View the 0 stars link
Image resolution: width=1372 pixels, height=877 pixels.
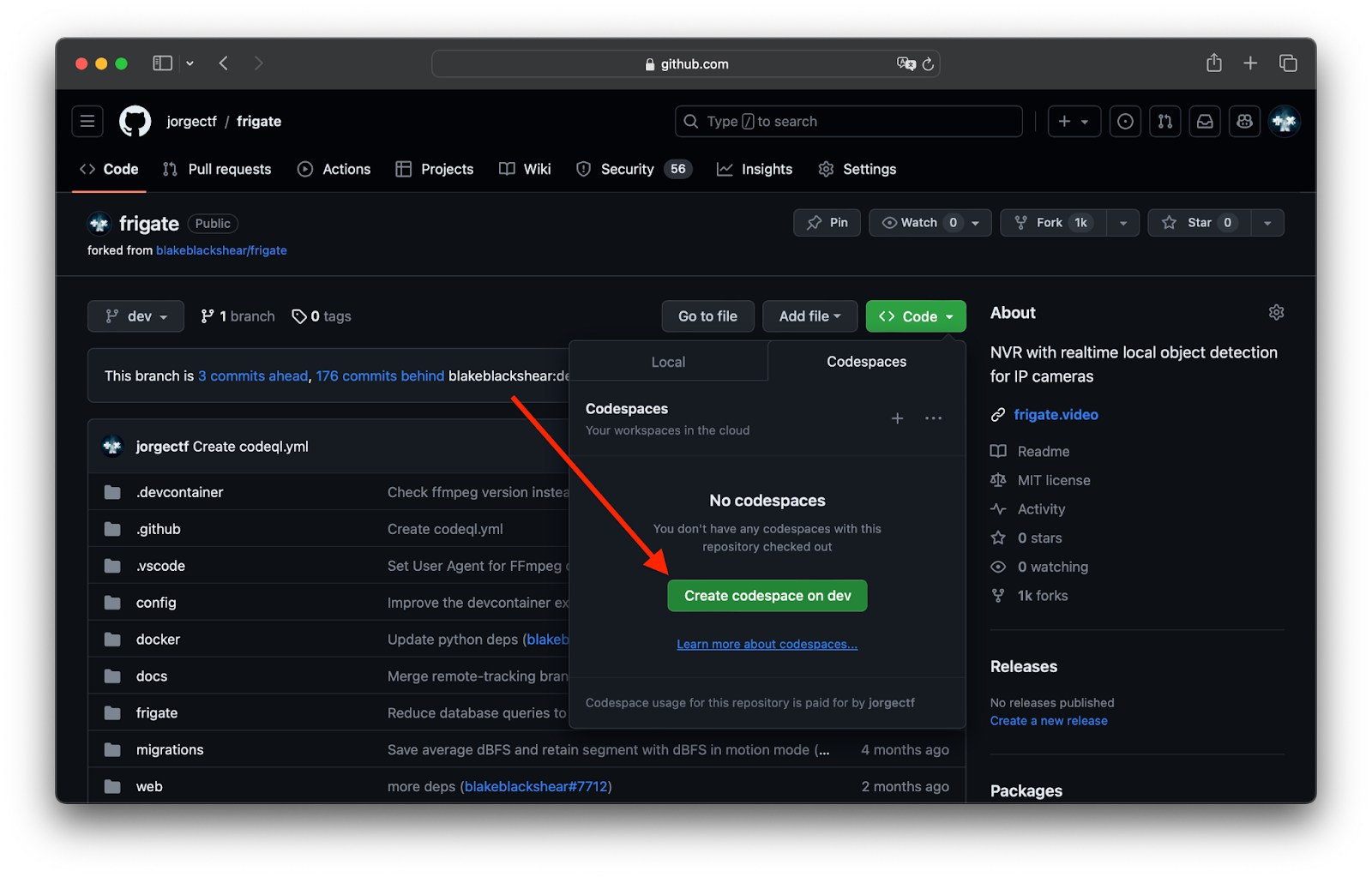point(1026,538)
